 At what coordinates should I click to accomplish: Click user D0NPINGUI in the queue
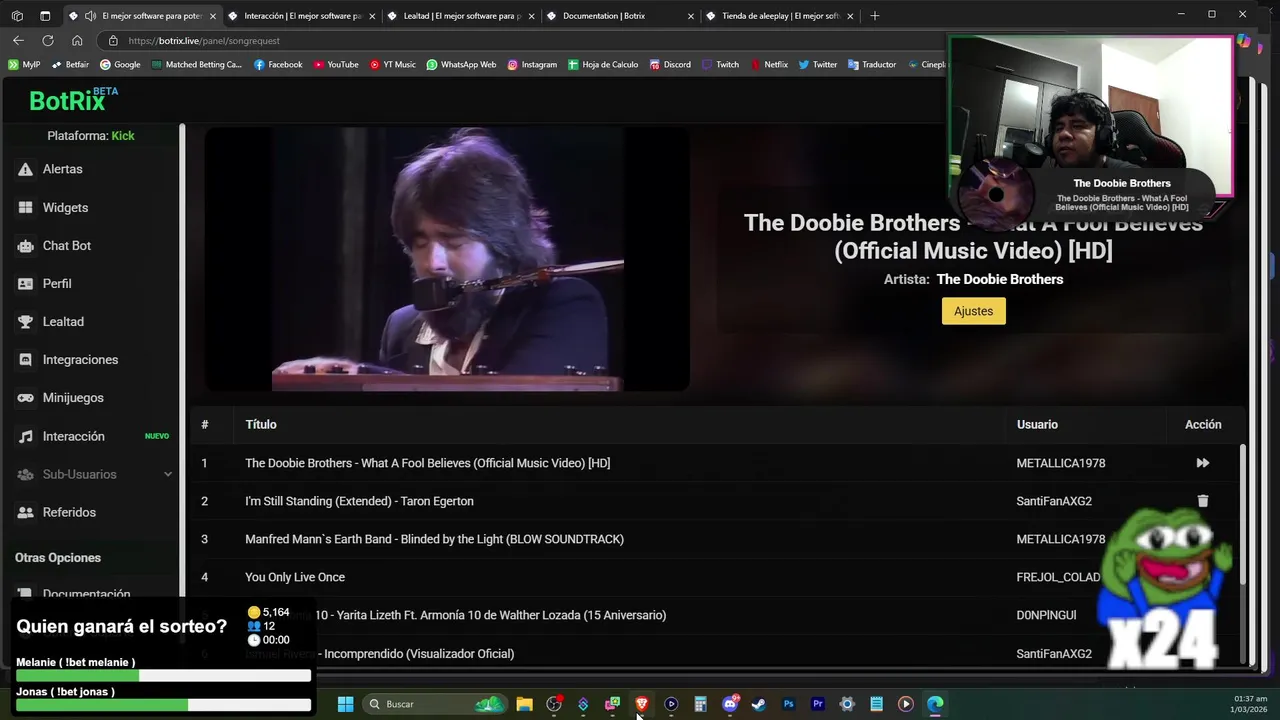click(1046, 615)
